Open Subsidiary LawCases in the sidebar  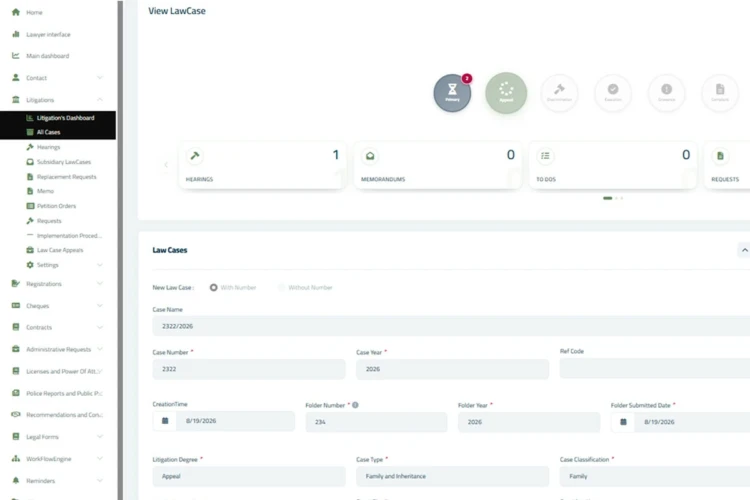click(64, 162)
